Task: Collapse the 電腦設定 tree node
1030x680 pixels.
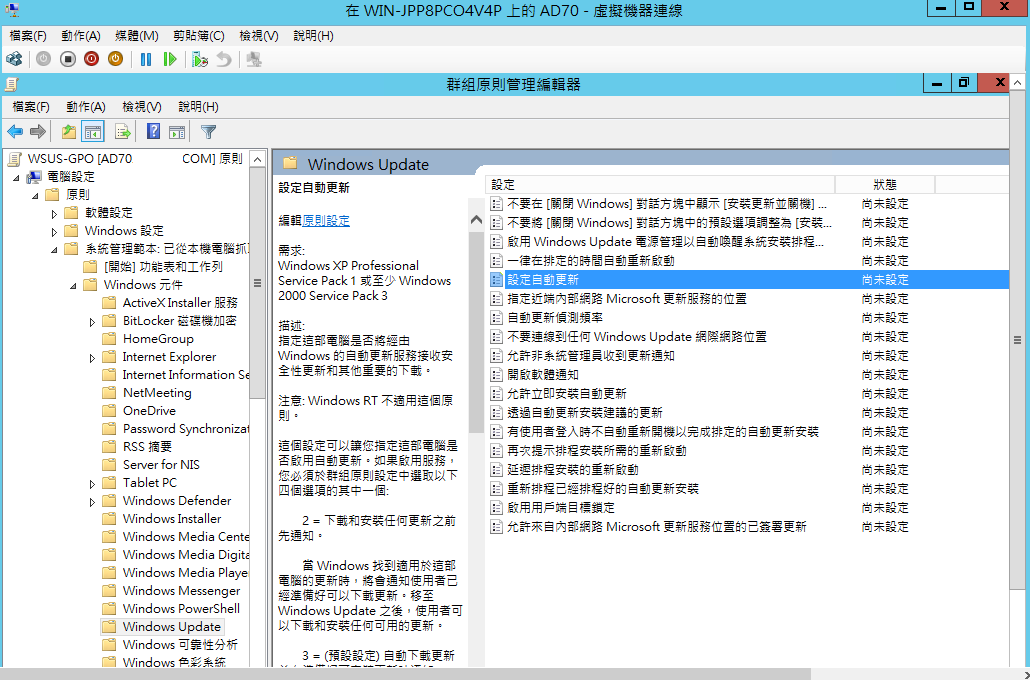Action: 16,177
